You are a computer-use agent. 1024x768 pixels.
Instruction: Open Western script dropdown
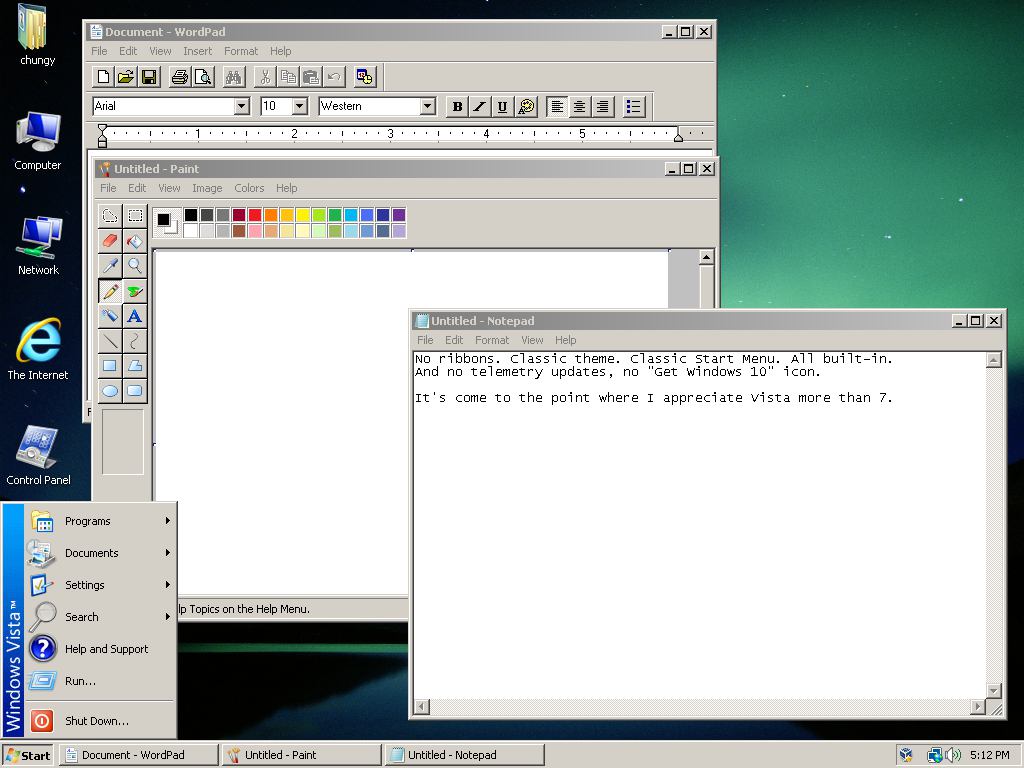(428, 106)
